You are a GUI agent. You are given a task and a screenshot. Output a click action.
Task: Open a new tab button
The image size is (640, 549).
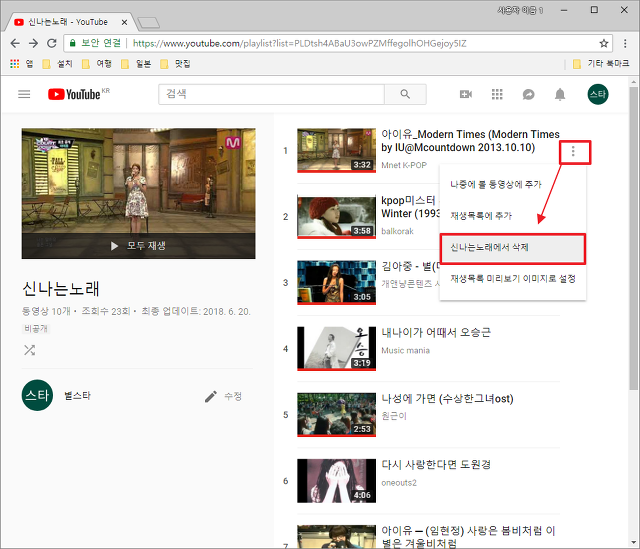point(149,23)
